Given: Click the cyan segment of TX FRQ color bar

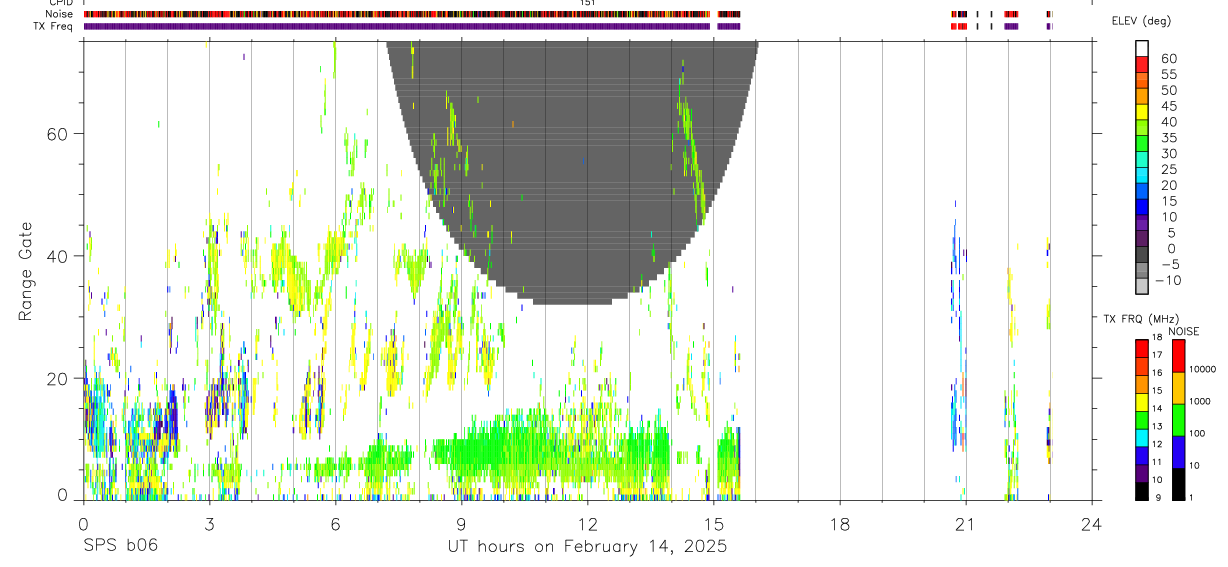Looking at the screenshot, I should tap(1141, 438).
